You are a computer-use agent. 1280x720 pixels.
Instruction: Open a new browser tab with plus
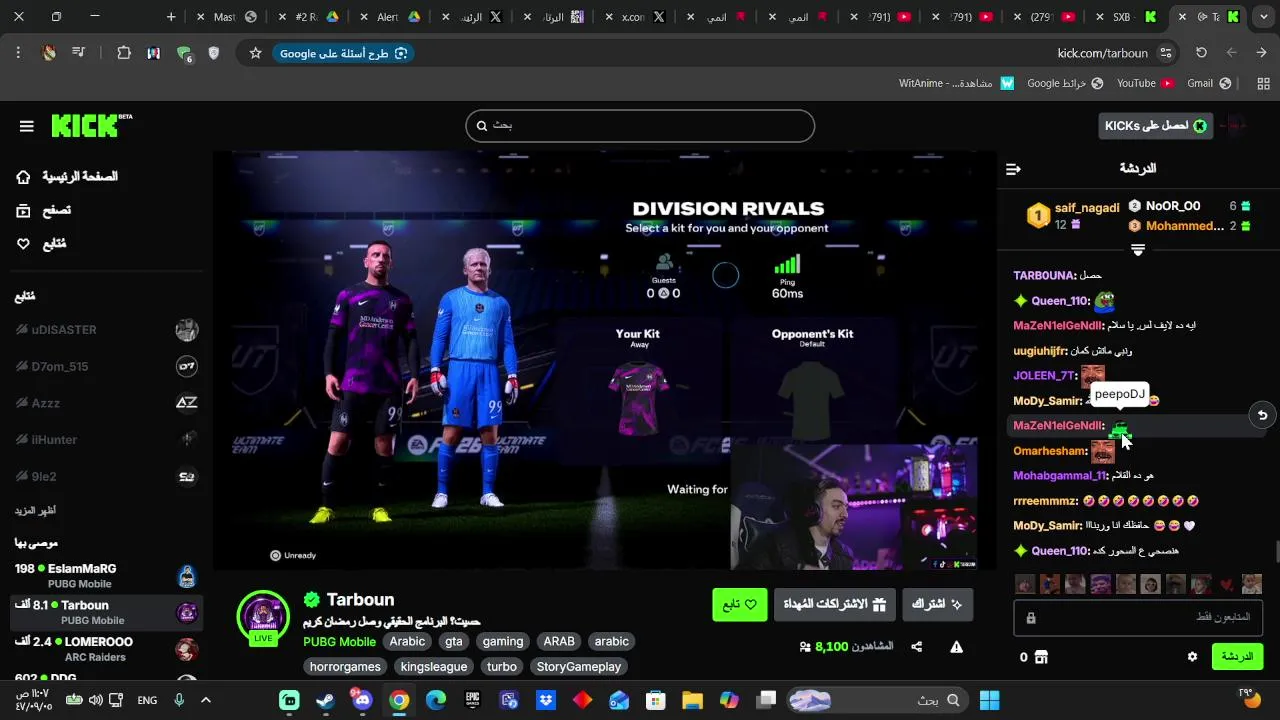pyautogui.click(x=171, y=17)
